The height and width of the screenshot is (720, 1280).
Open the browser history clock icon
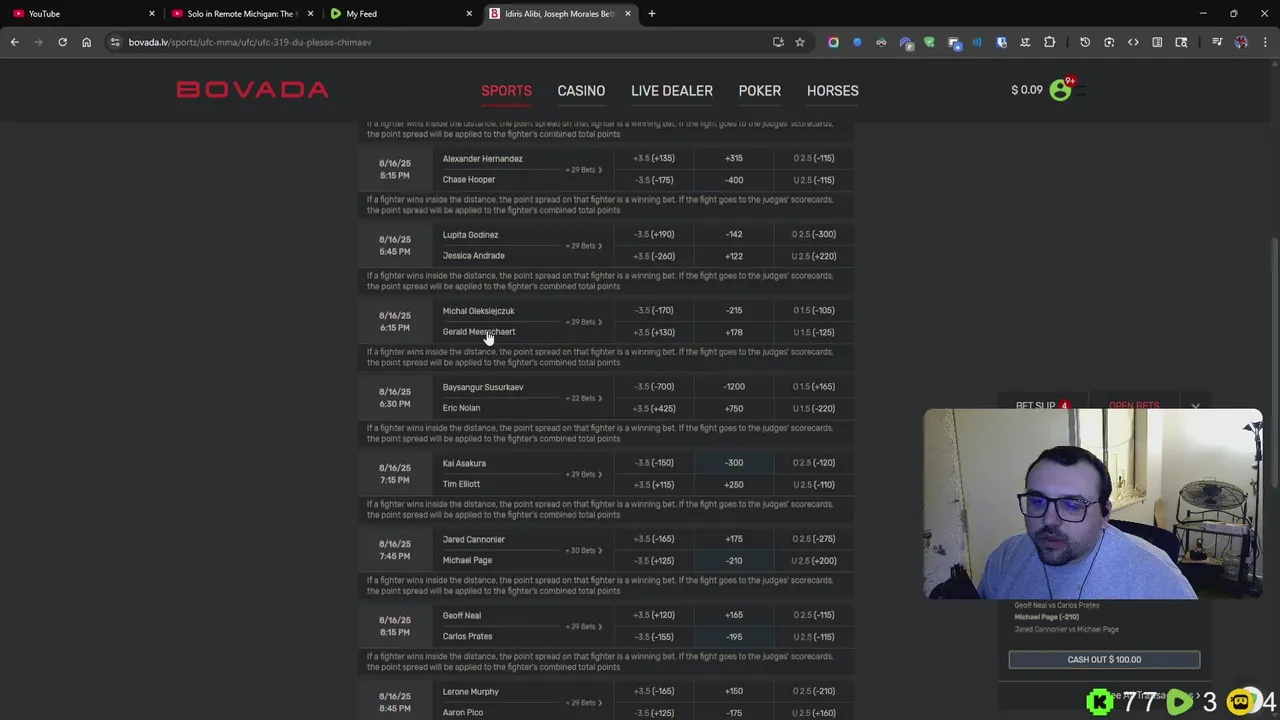pyautogui.click(x=1085, y=42)
